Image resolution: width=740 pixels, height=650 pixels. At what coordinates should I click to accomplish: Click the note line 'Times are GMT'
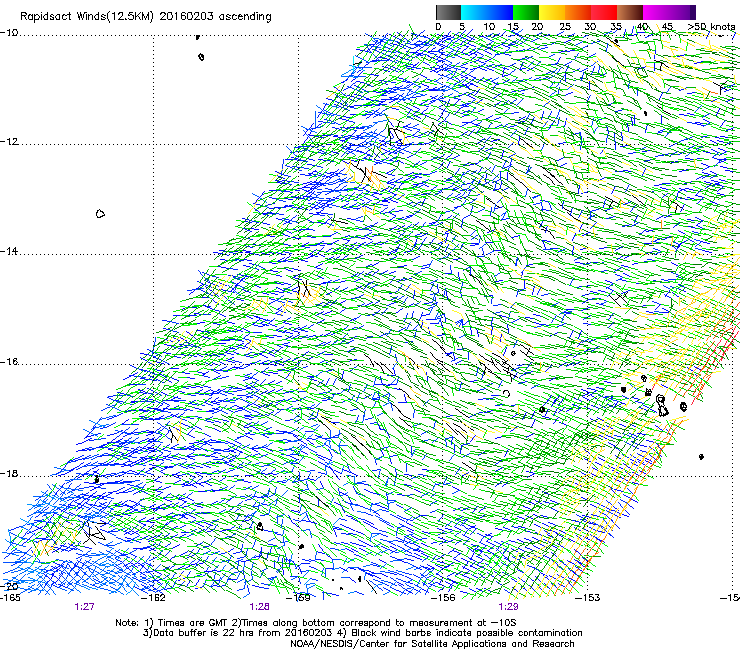click(192, 623)
